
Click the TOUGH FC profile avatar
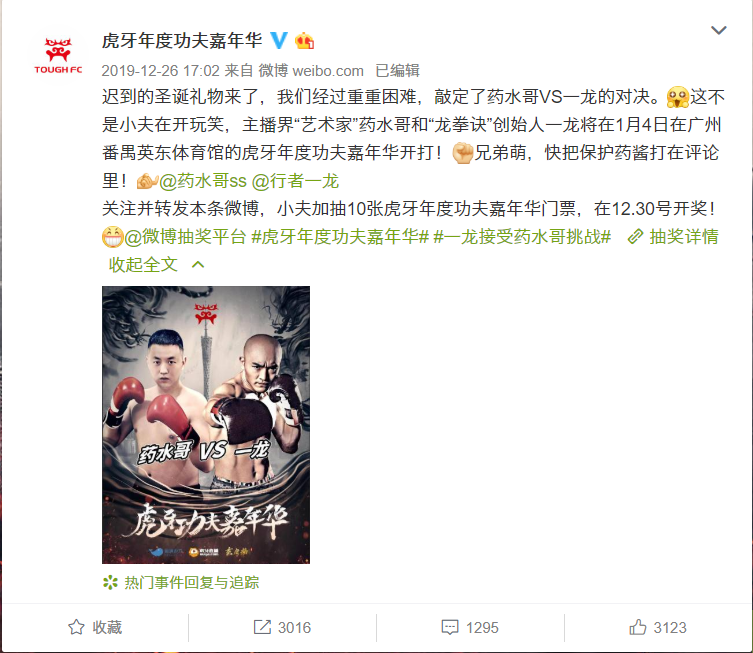58,55
